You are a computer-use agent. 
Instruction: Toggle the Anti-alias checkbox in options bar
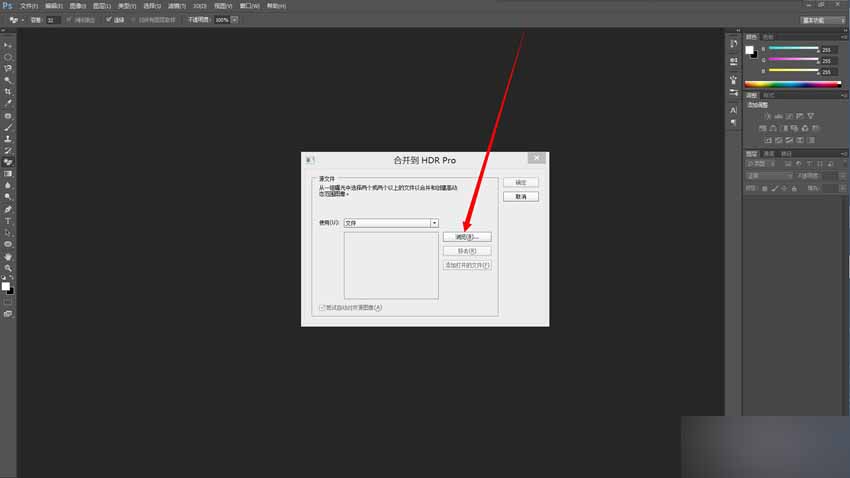click(x=69, y=20)
